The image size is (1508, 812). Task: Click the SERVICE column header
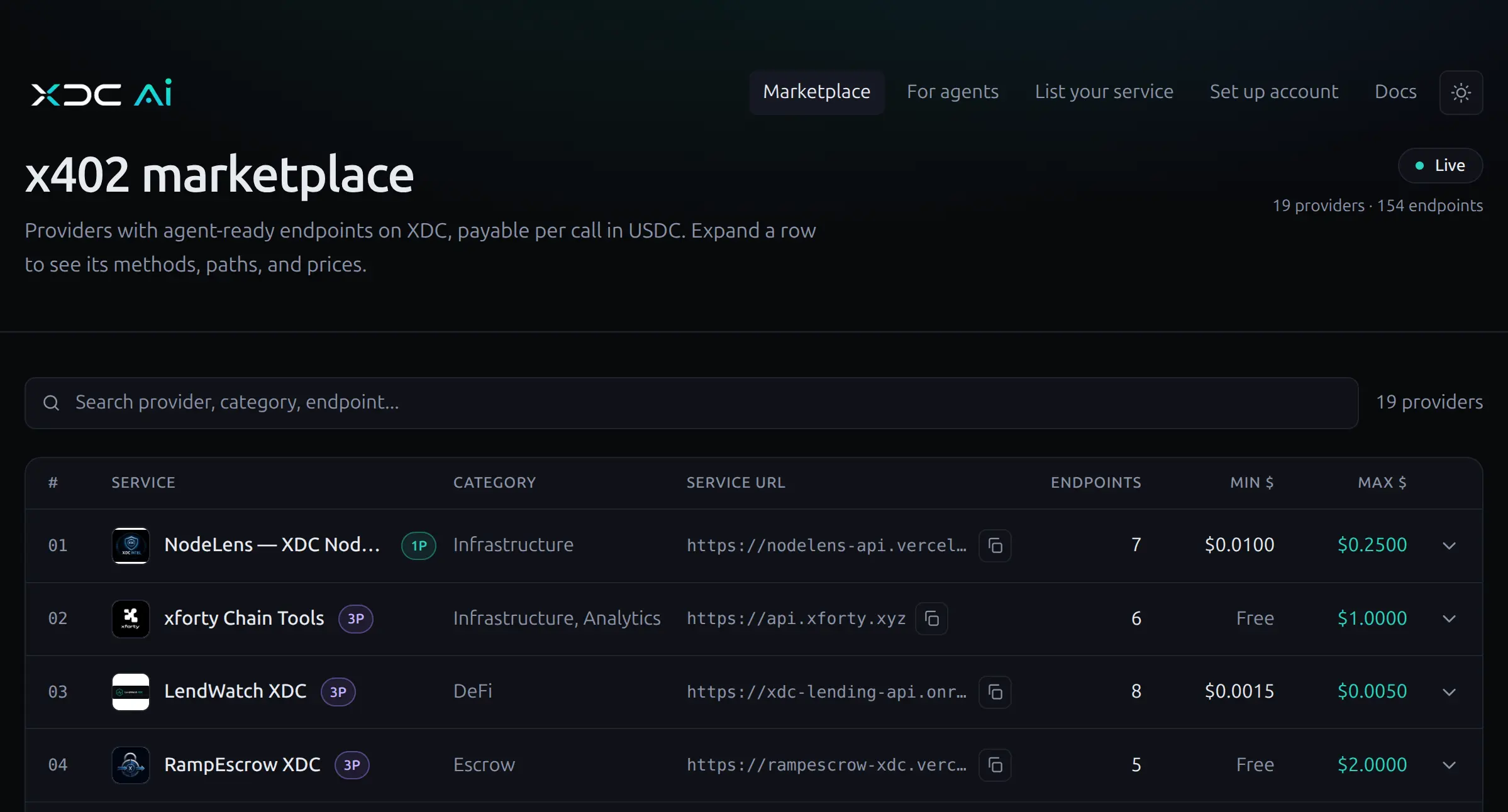(x=143, y=483)
